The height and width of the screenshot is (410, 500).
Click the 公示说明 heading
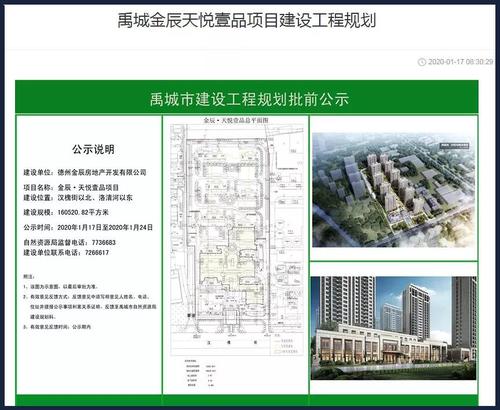click(x=93, y=149)
